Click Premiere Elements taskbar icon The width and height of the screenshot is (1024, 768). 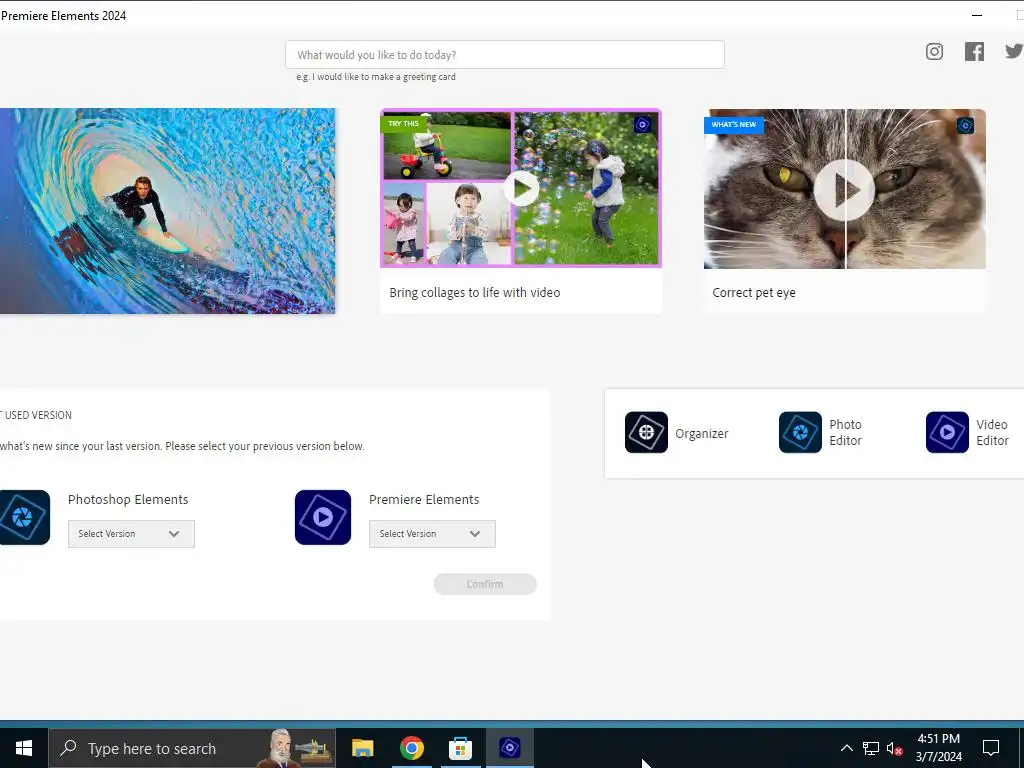click(x=509, y=748)
